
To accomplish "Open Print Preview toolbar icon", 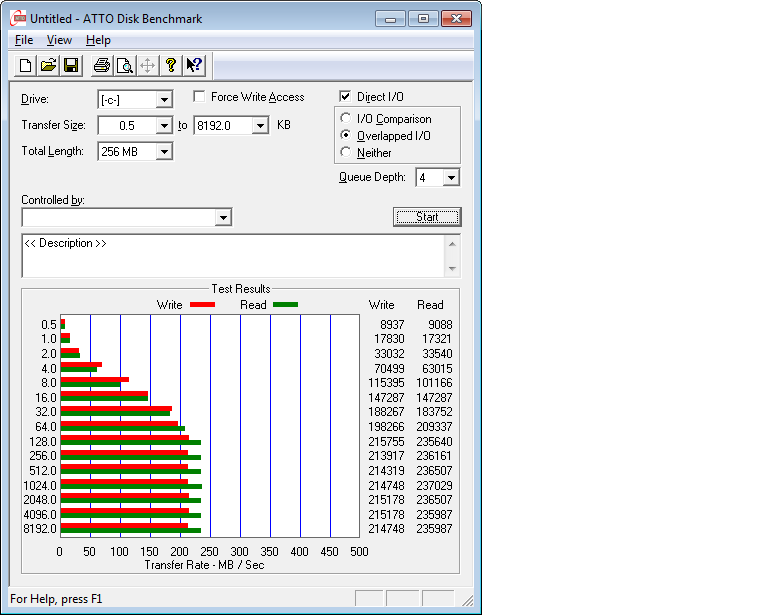I will tap(125, 65).
